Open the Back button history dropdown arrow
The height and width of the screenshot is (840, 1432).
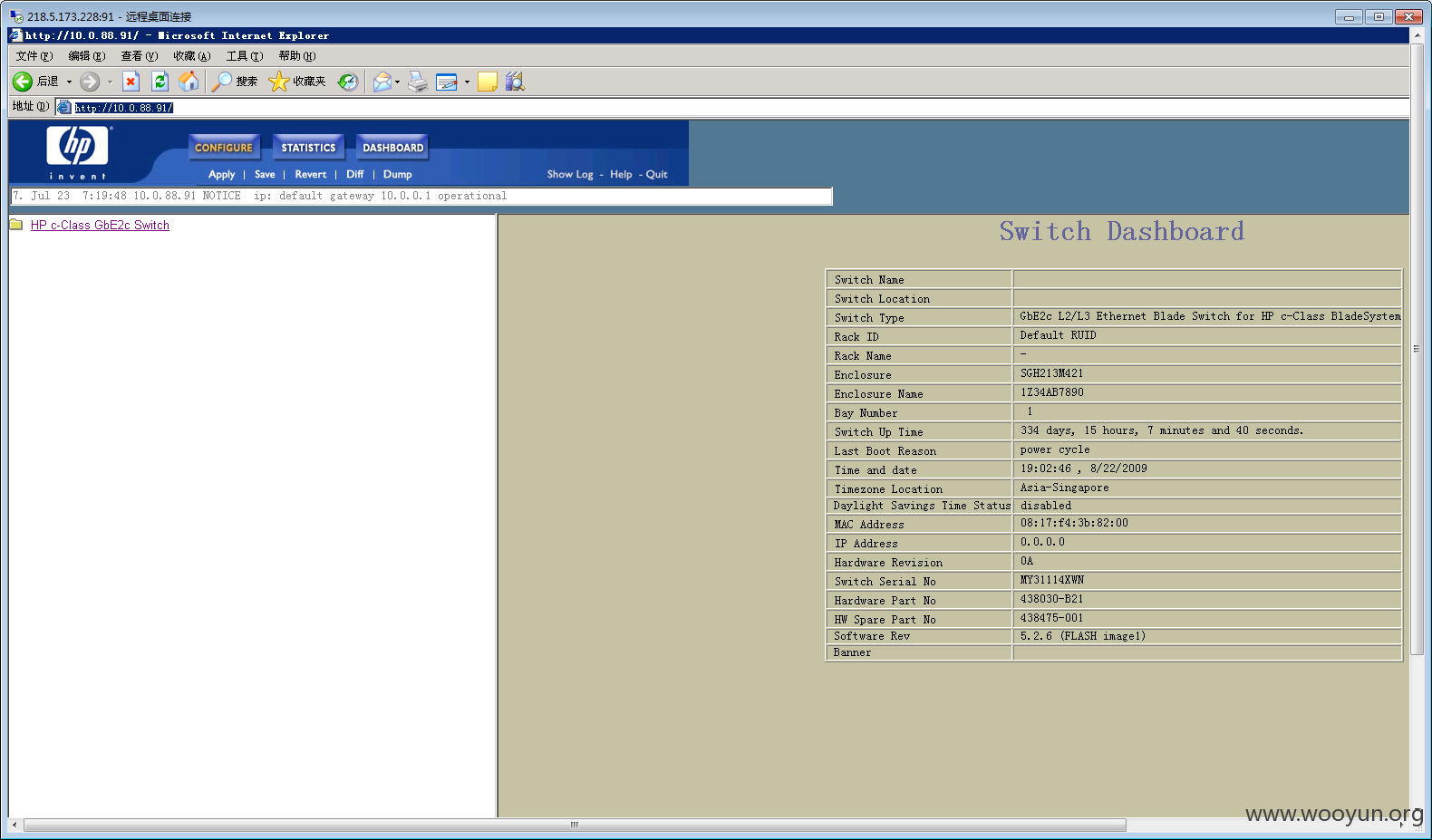(69, 82)
